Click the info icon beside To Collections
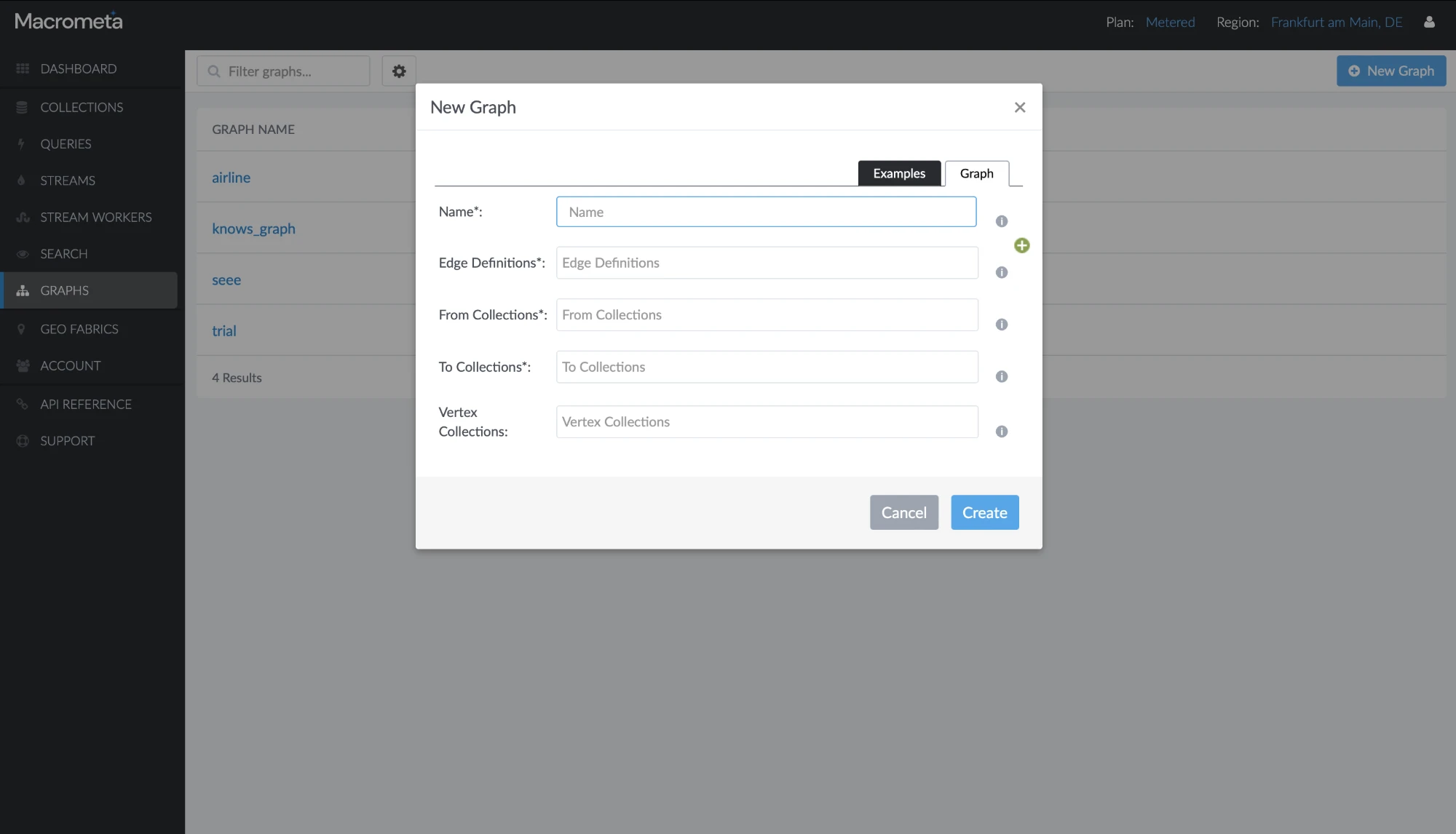Viewport: 1456px width, 834px height. pyautogui.click(x=1002, y=376)
